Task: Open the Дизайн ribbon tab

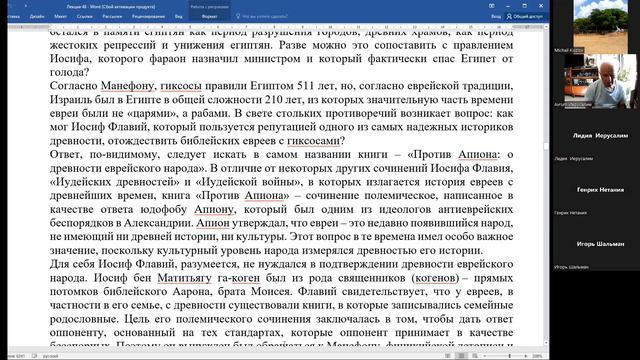Action: tap(37, 17)
